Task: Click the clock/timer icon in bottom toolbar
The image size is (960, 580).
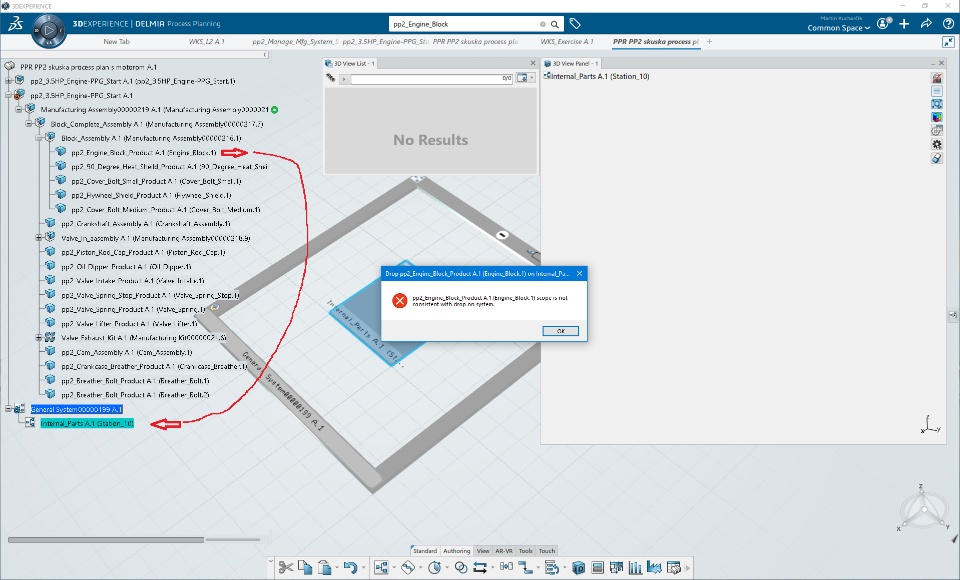Action: click(435, 568)
